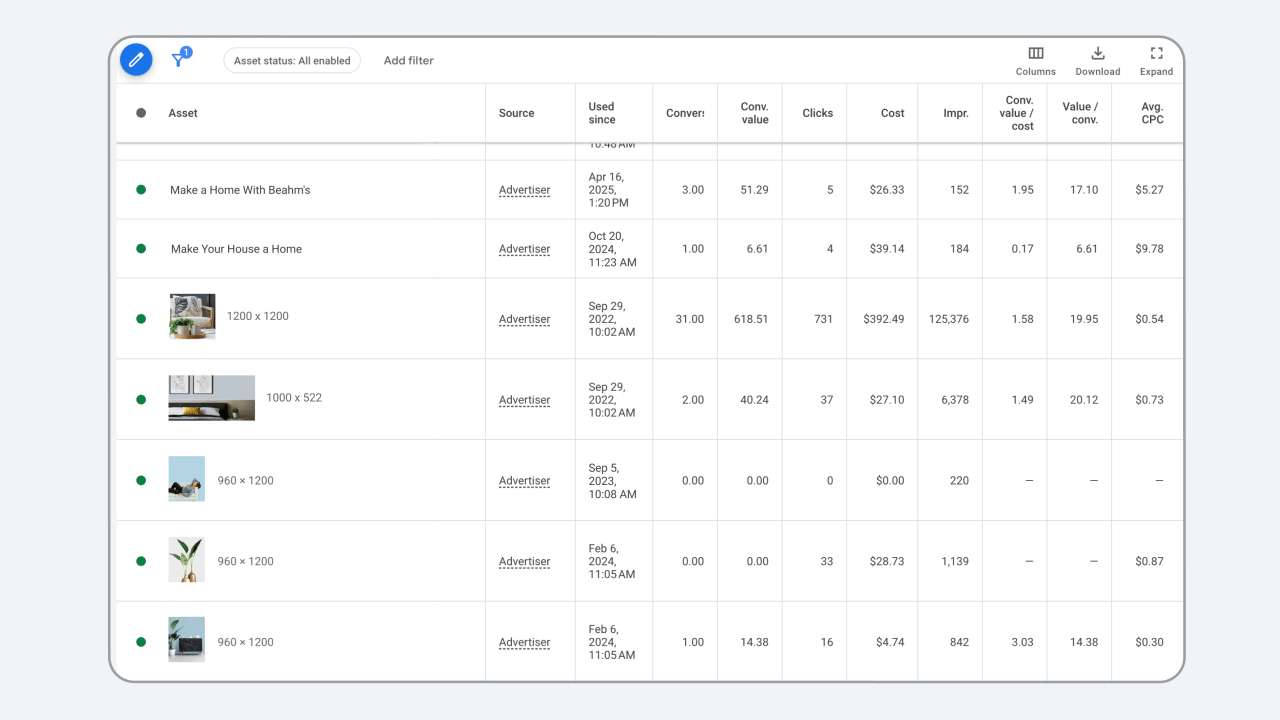
Task: Click the status dot column header
Action: [141, 113]
